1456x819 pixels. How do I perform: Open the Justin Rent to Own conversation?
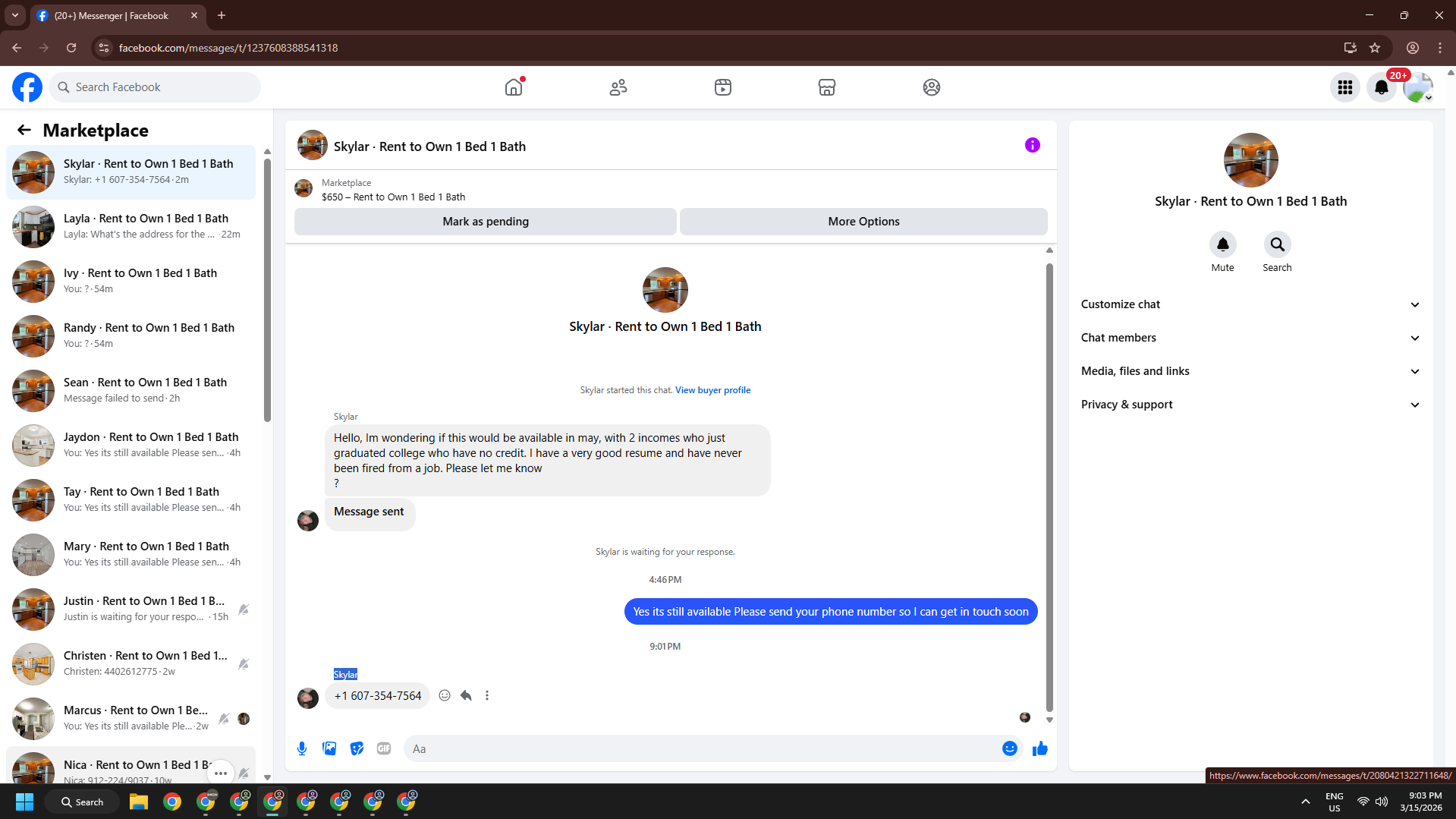[x=131, y=609]
